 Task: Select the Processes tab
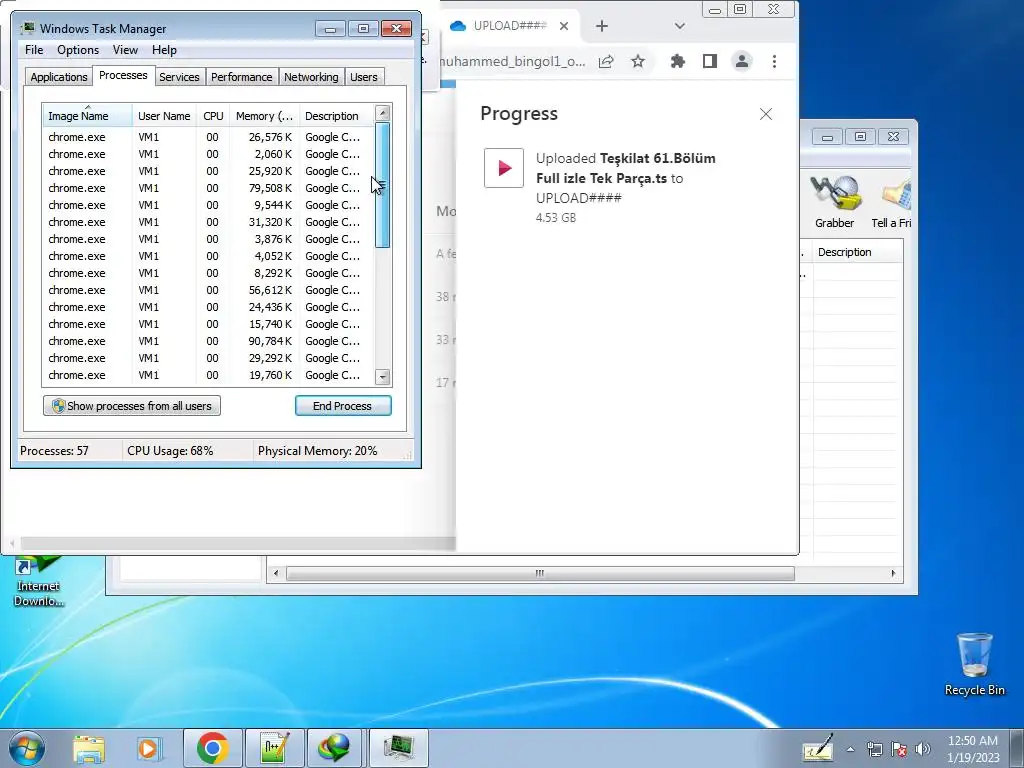[x=123, y=75]
